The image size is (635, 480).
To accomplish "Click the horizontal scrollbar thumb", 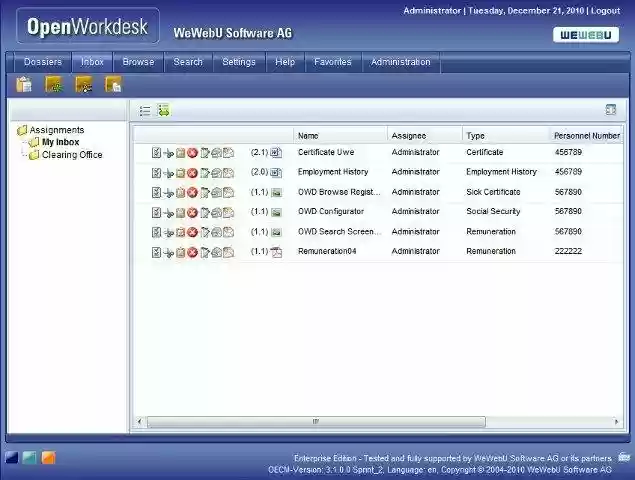I will tap(316, 422).
